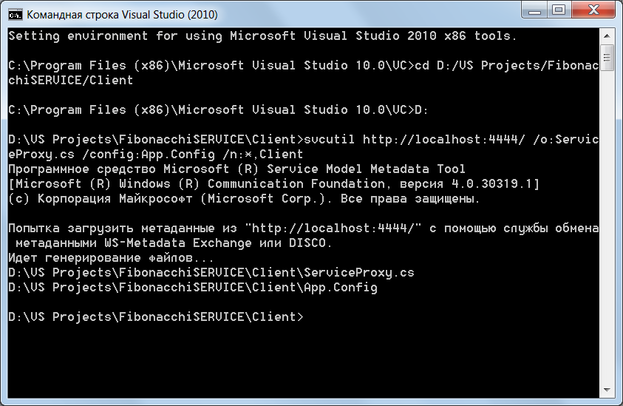Close the Visual Studio command prompt window
Image resolution: width=623 pixels, height=406 pixels.
tap(594, 12)
